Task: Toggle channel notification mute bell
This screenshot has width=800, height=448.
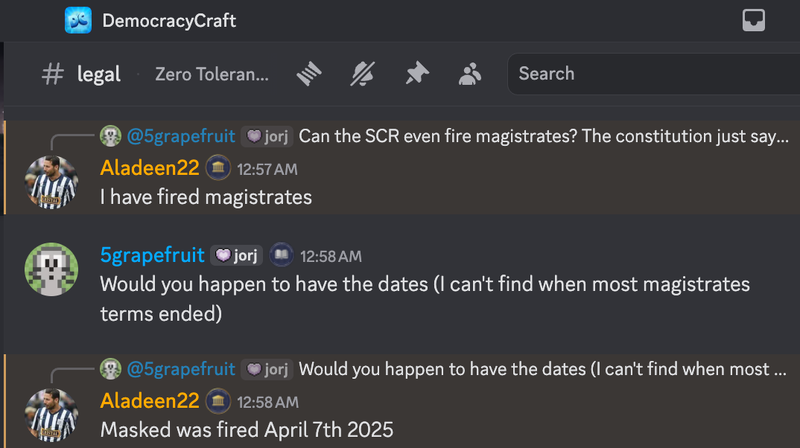Action: pyautogui.click(x=363, y=74)
